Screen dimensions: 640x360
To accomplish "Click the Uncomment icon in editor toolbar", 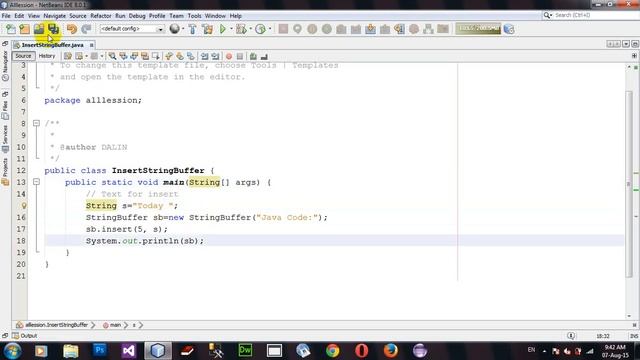I will point(264,56).
